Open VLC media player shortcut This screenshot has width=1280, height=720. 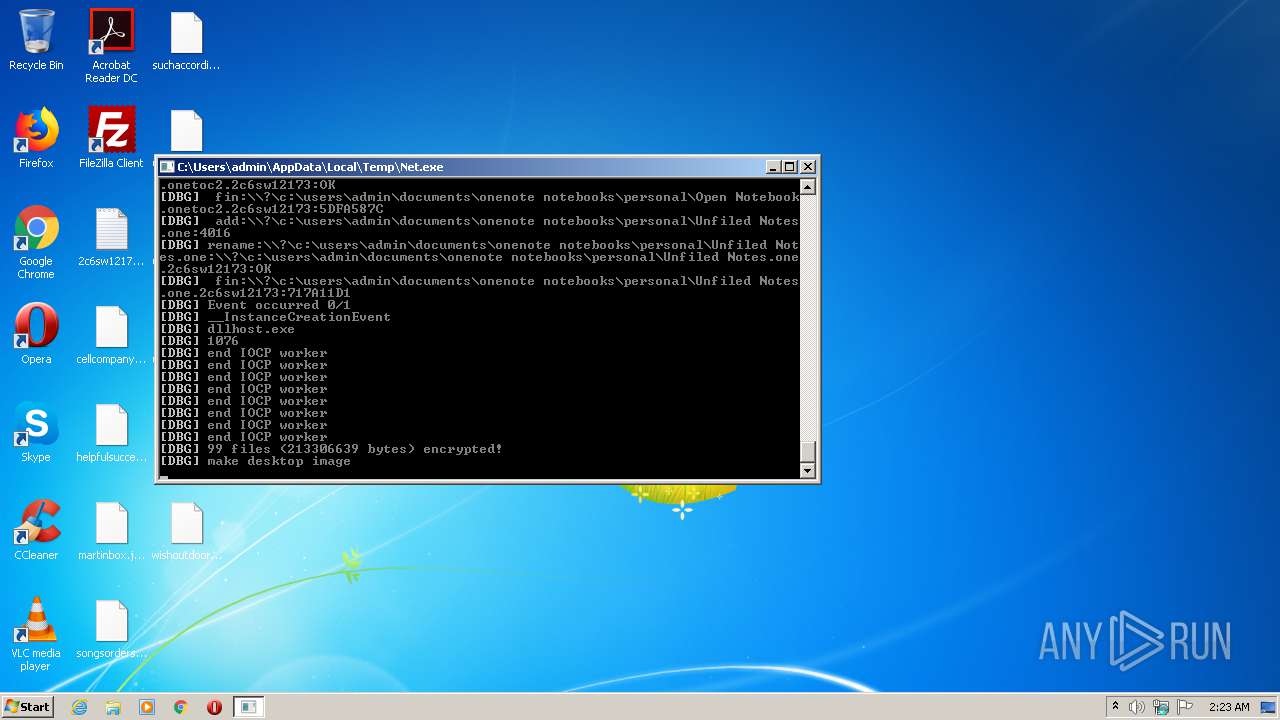pyautogui.click(x=36, y=635)
